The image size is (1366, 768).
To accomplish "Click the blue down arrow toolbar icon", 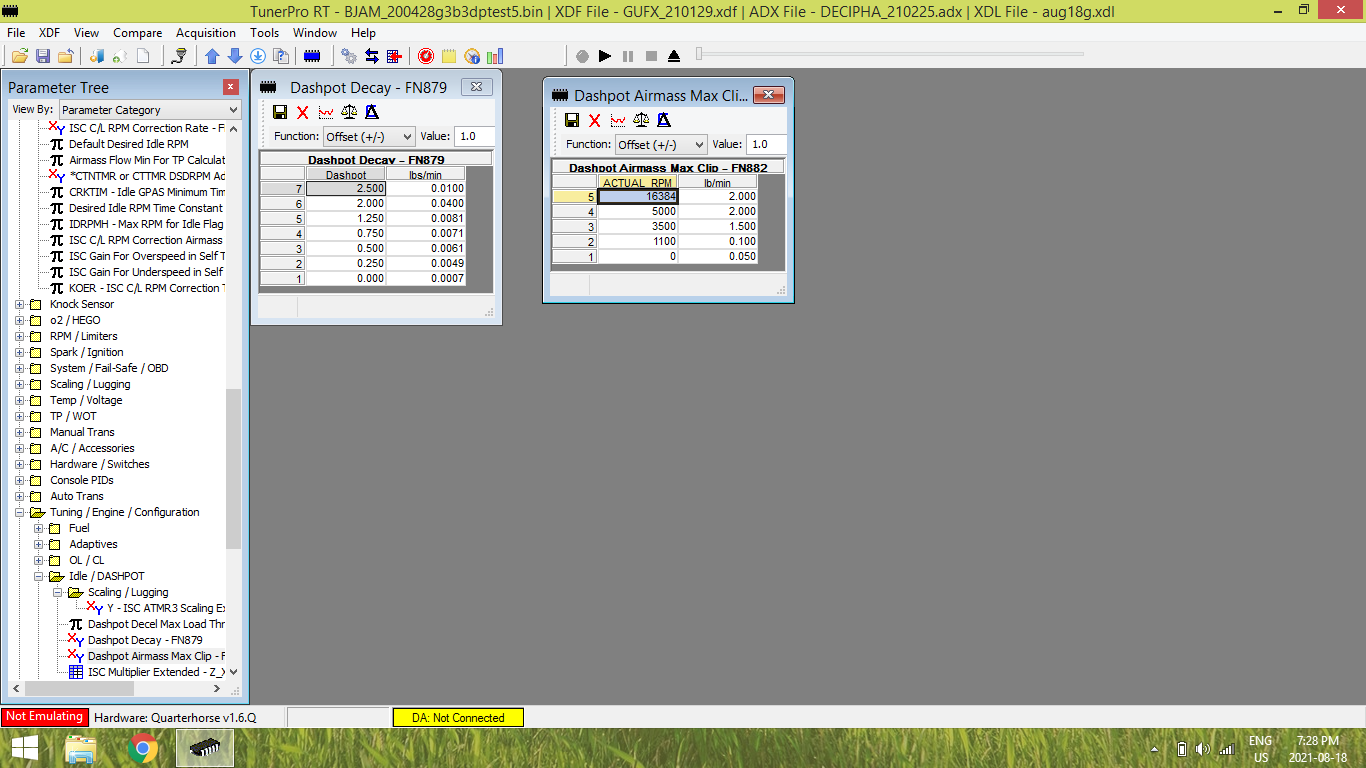I will coord(235,56).
